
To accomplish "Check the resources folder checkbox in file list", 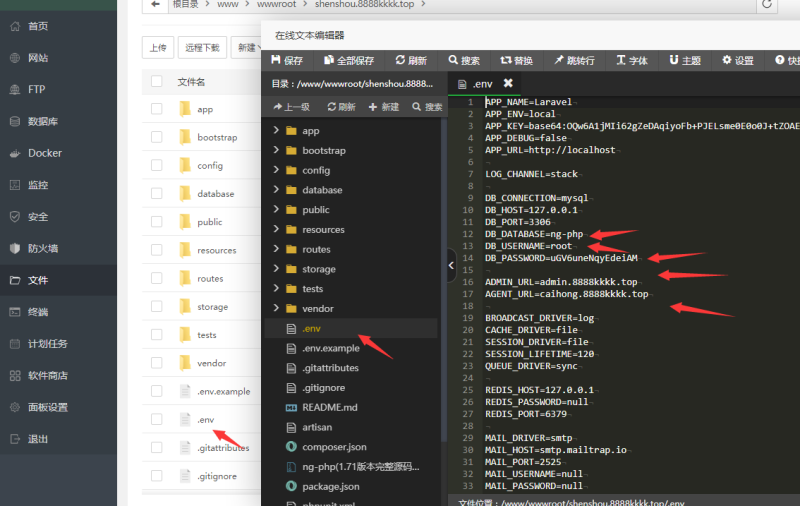I will [157, 250].
